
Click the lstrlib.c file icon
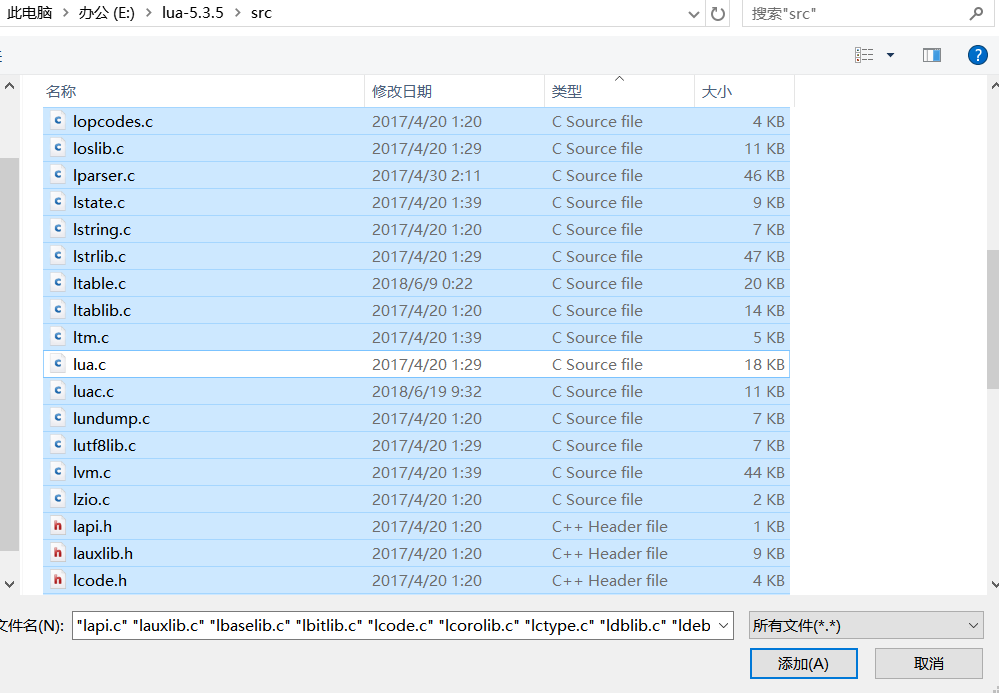58,255
